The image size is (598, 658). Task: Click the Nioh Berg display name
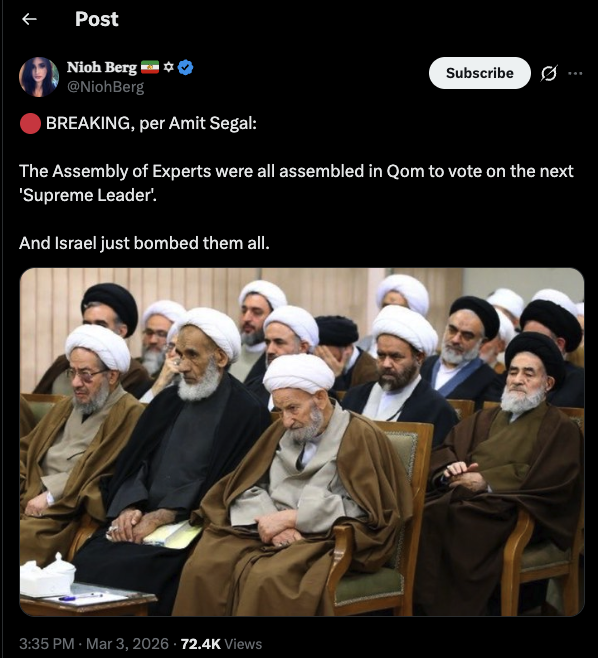coord(102,67)
